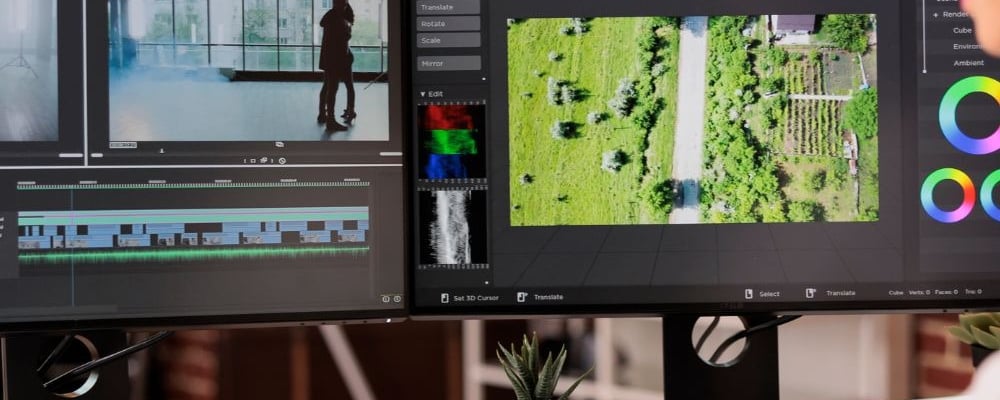Click the time ruler on the left monitor

pos(193,184)
